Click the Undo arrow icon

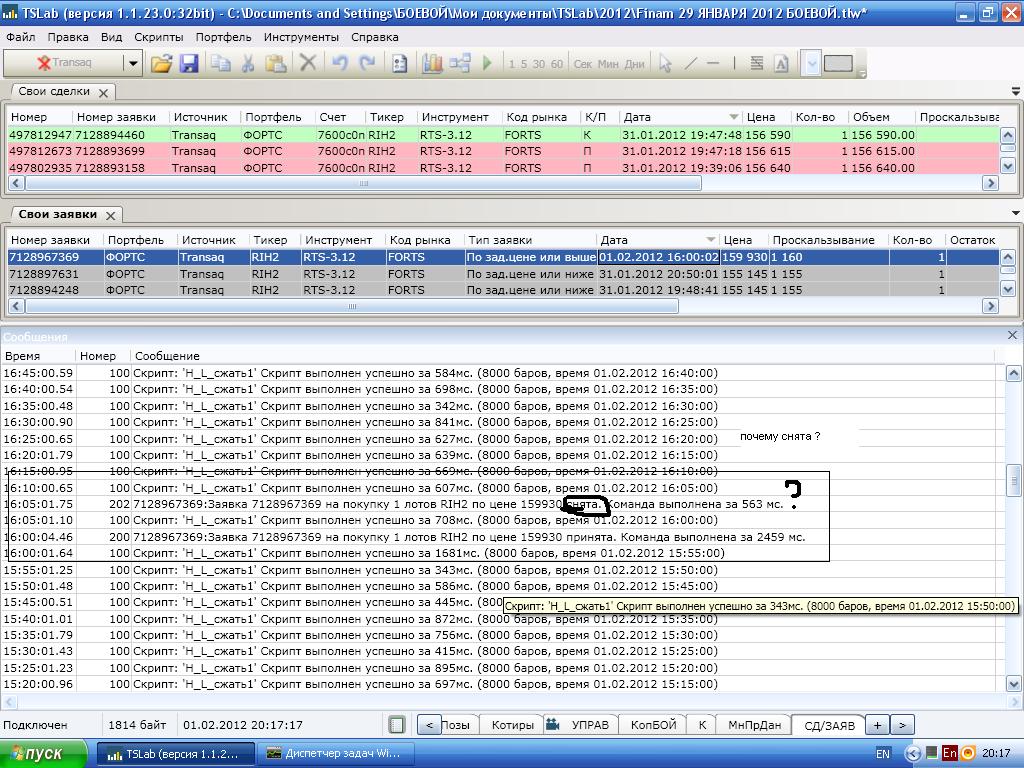click(x=339, y=63)
